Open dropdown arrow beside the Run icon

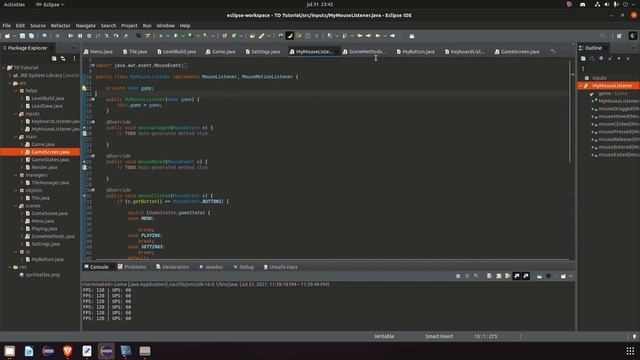[182, 36]
